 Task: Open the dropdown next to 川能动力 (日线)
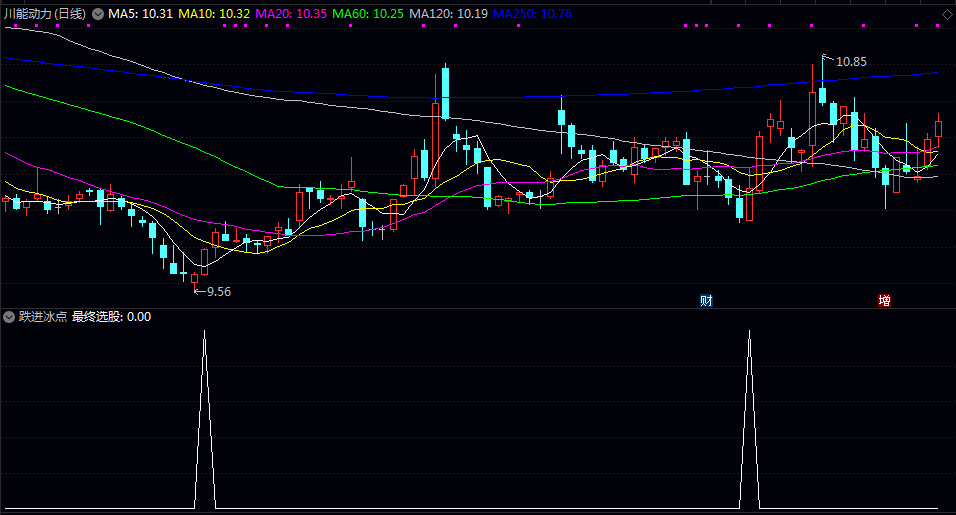[x=98, y=14]
